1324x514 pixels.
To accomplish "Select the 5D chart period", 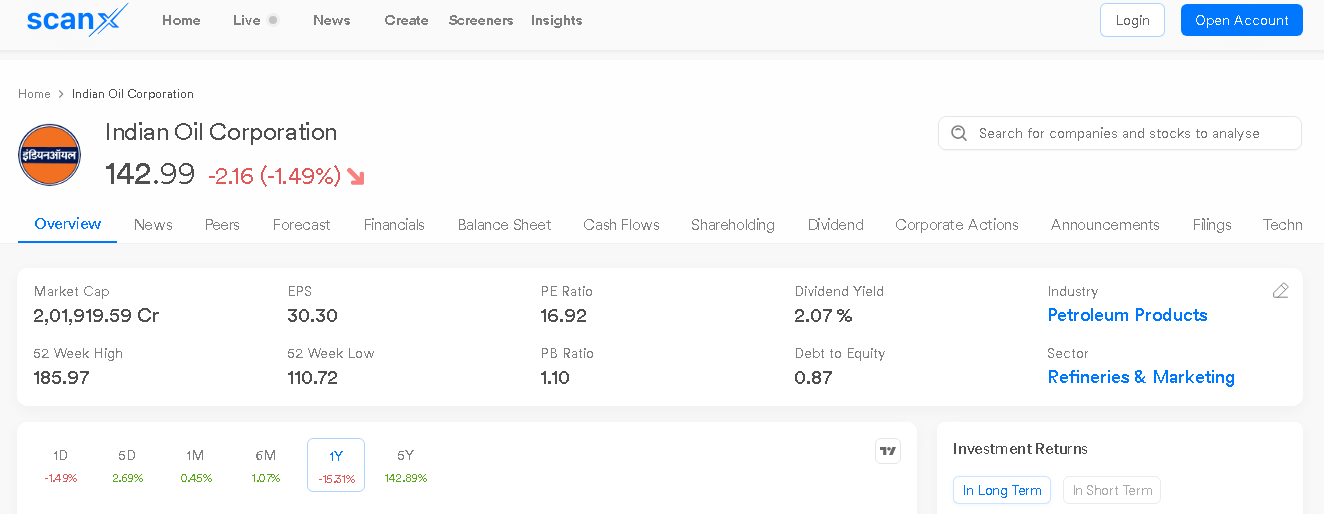I will coord(127,465).
